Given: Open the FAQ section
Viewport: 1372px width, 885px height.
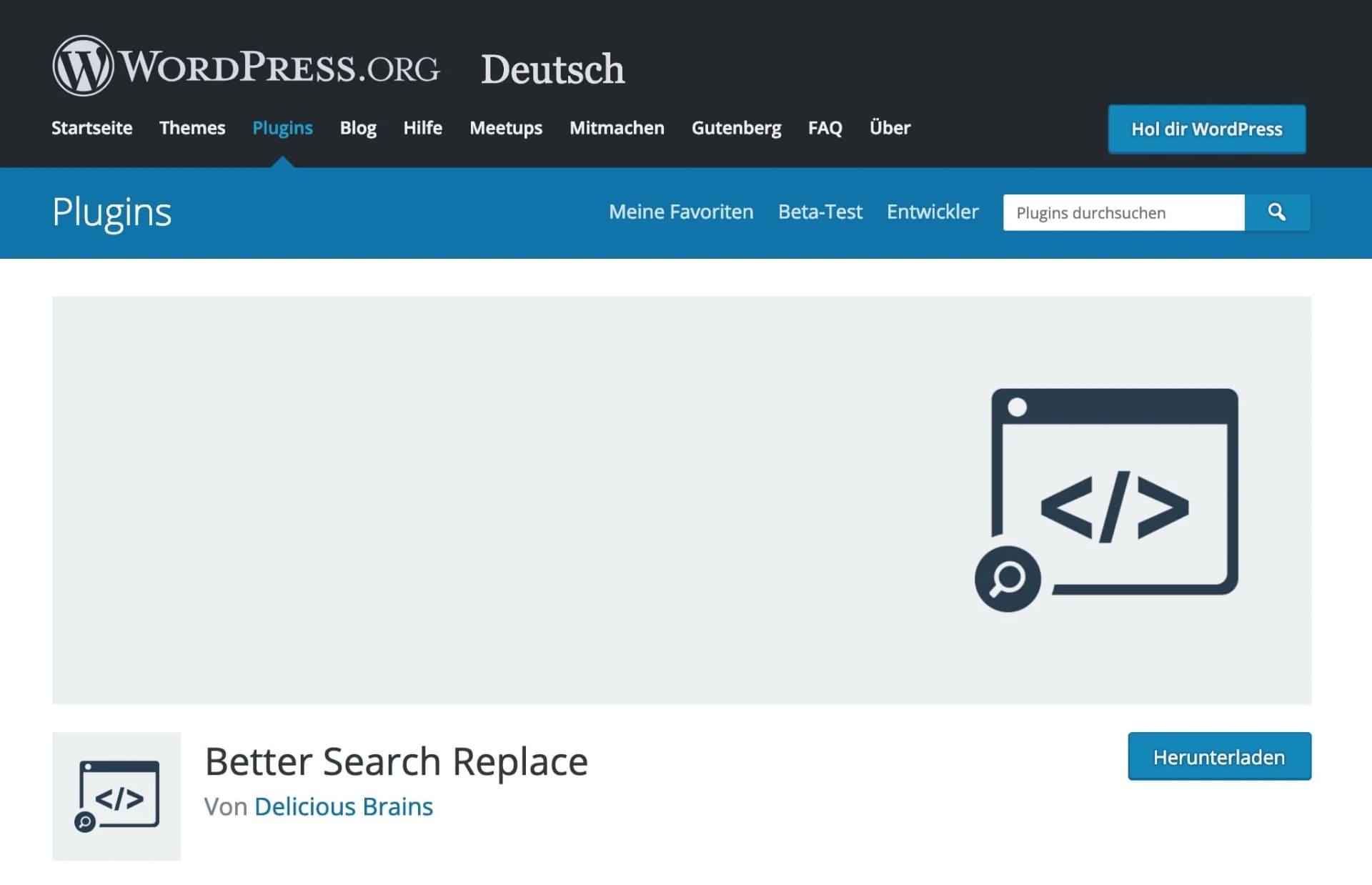Looking at the screenshot, I should (825, 128).
